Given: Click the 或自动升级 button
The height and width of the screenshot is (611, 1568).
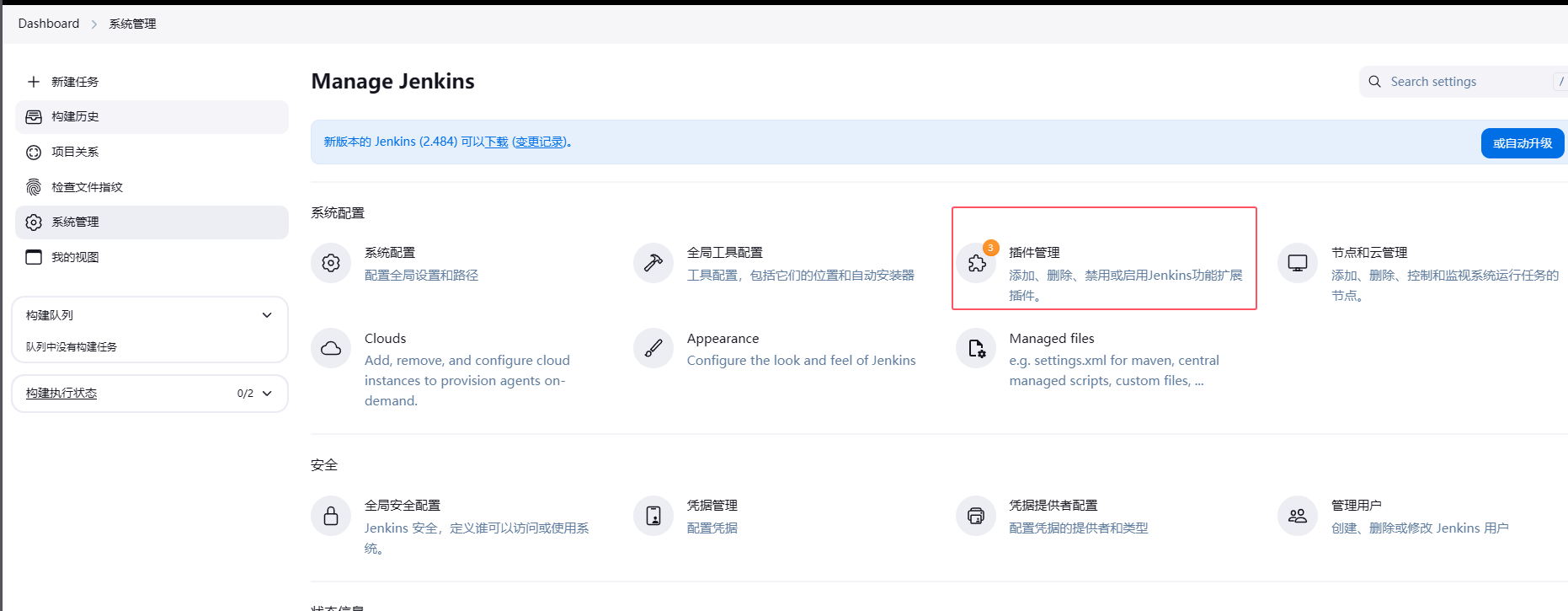Looking at the screenshot, I should point(1523,143).
